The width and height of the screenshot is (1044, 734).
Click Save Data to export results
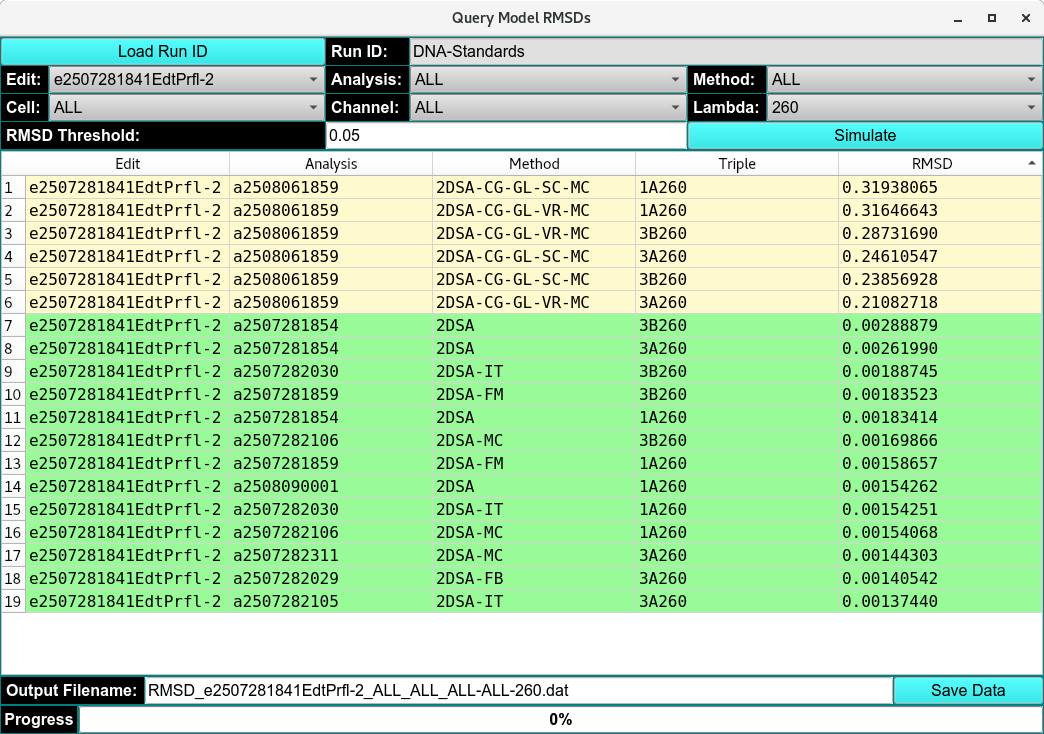coord(967,690)
